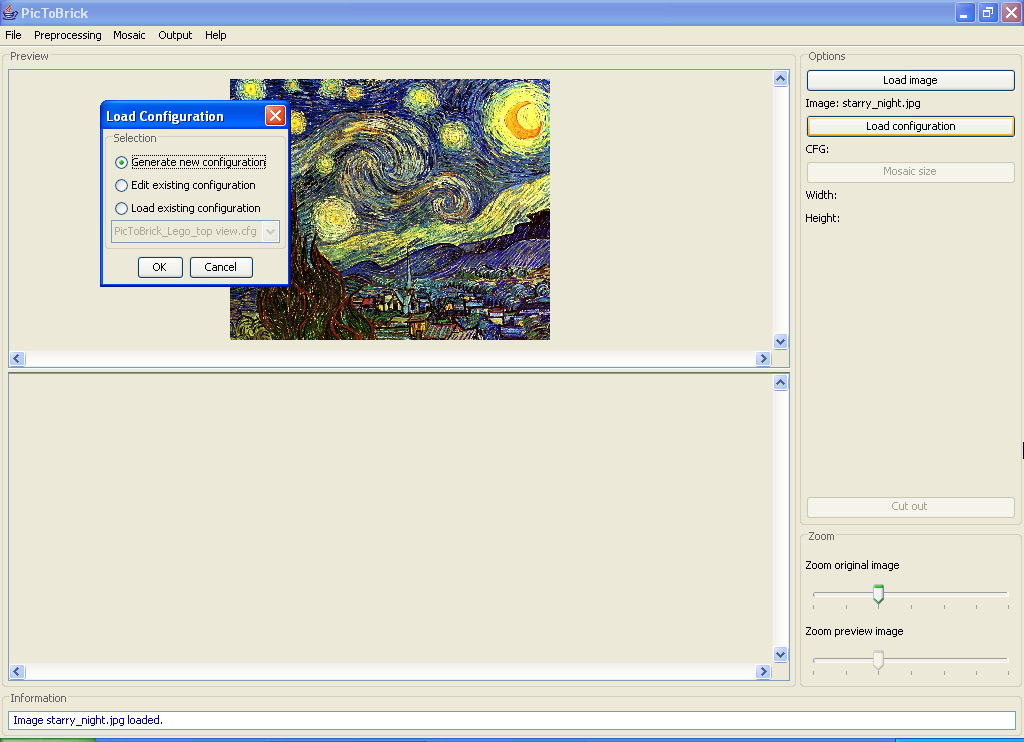Open the Output menu
This screenshot has height=742, width=1024.
[175, 35]
